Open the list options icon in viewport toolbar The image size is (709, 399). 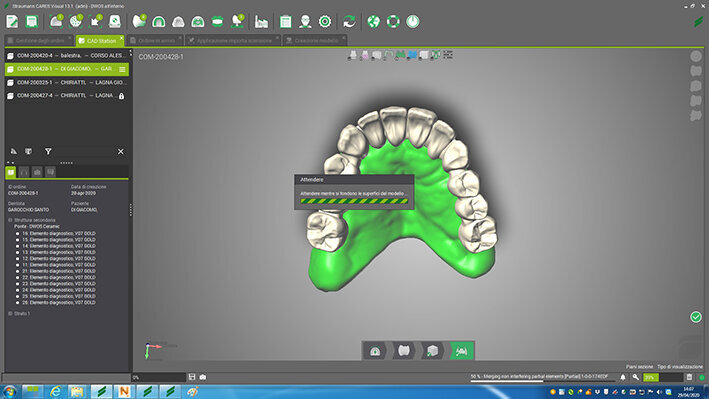pyautogui.click(x=448, y=55)
